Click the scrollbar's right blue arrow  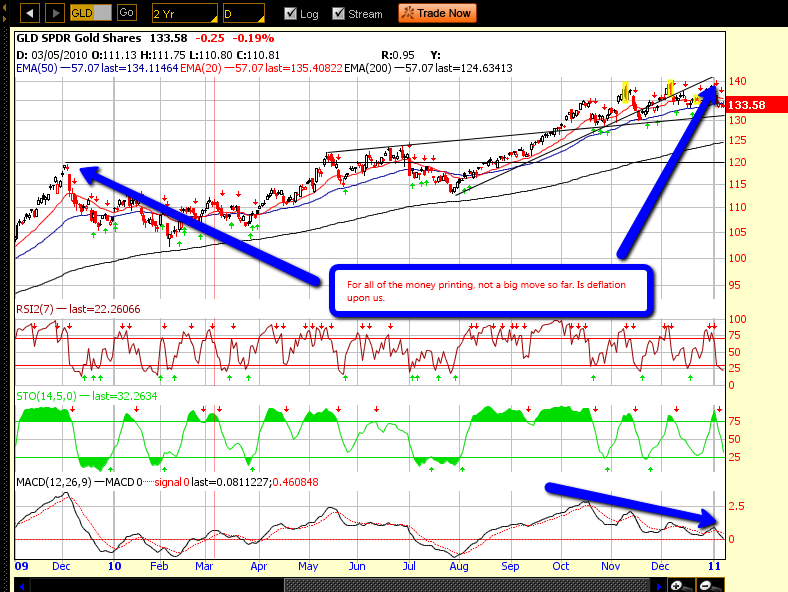(659, 586)
